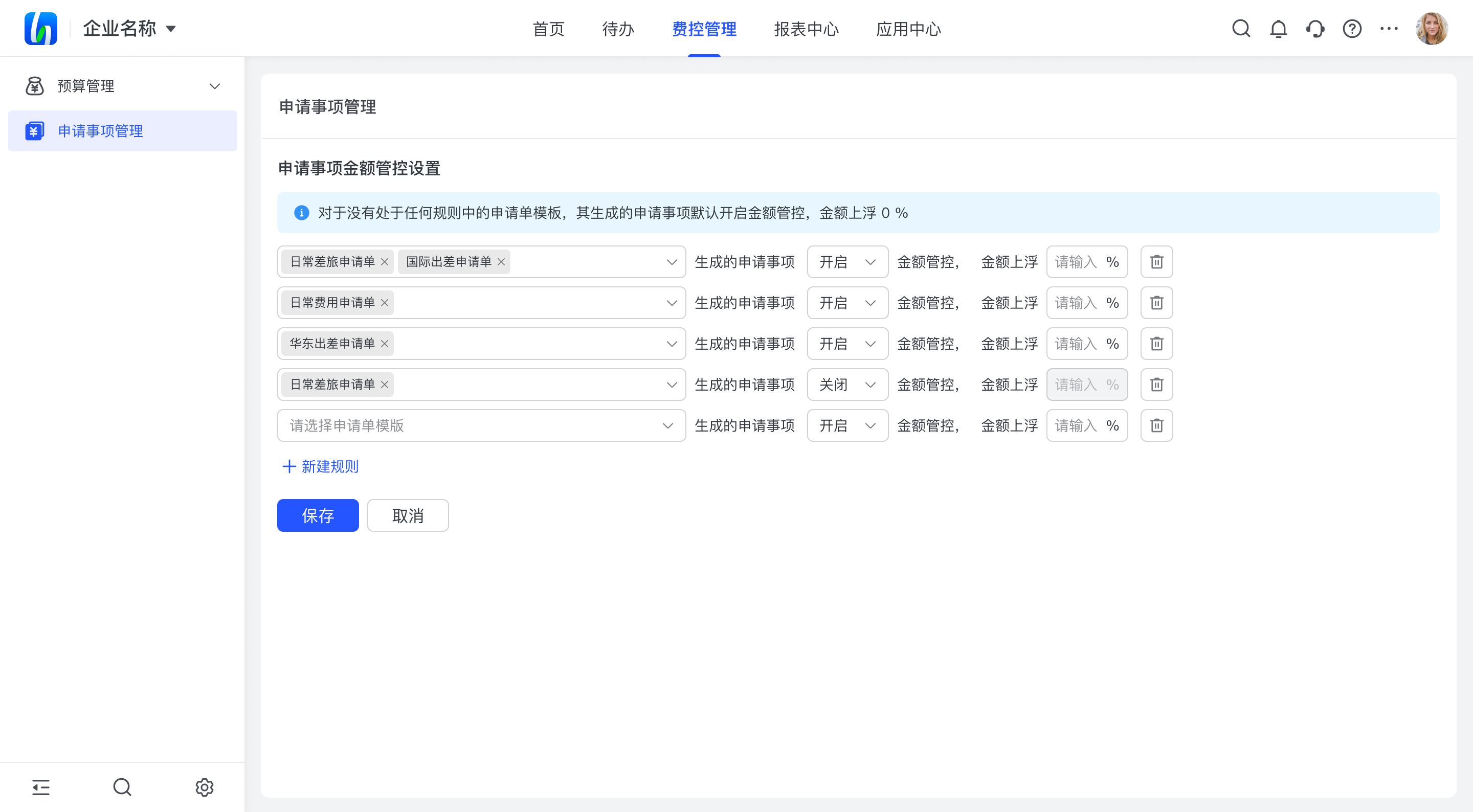The width and height of the screenshot is (1473, 812).
Task: Click the customer service headset icon
Action: (x=1314, y=29)
